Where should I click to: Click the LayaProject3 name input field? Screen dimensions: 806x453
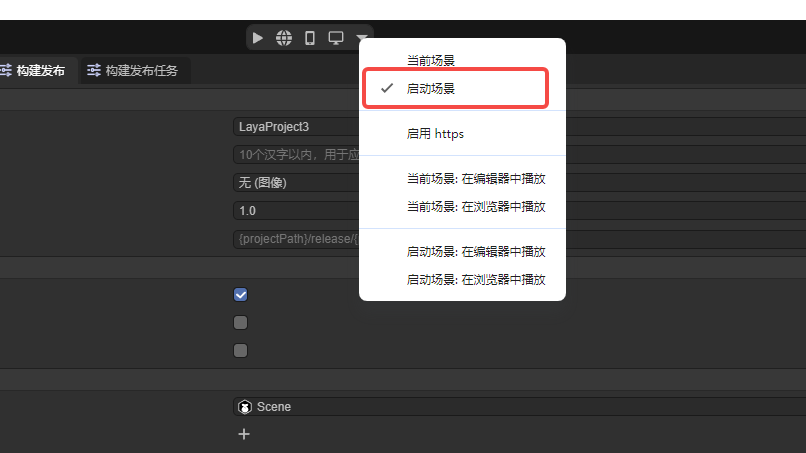coord(295,127)
